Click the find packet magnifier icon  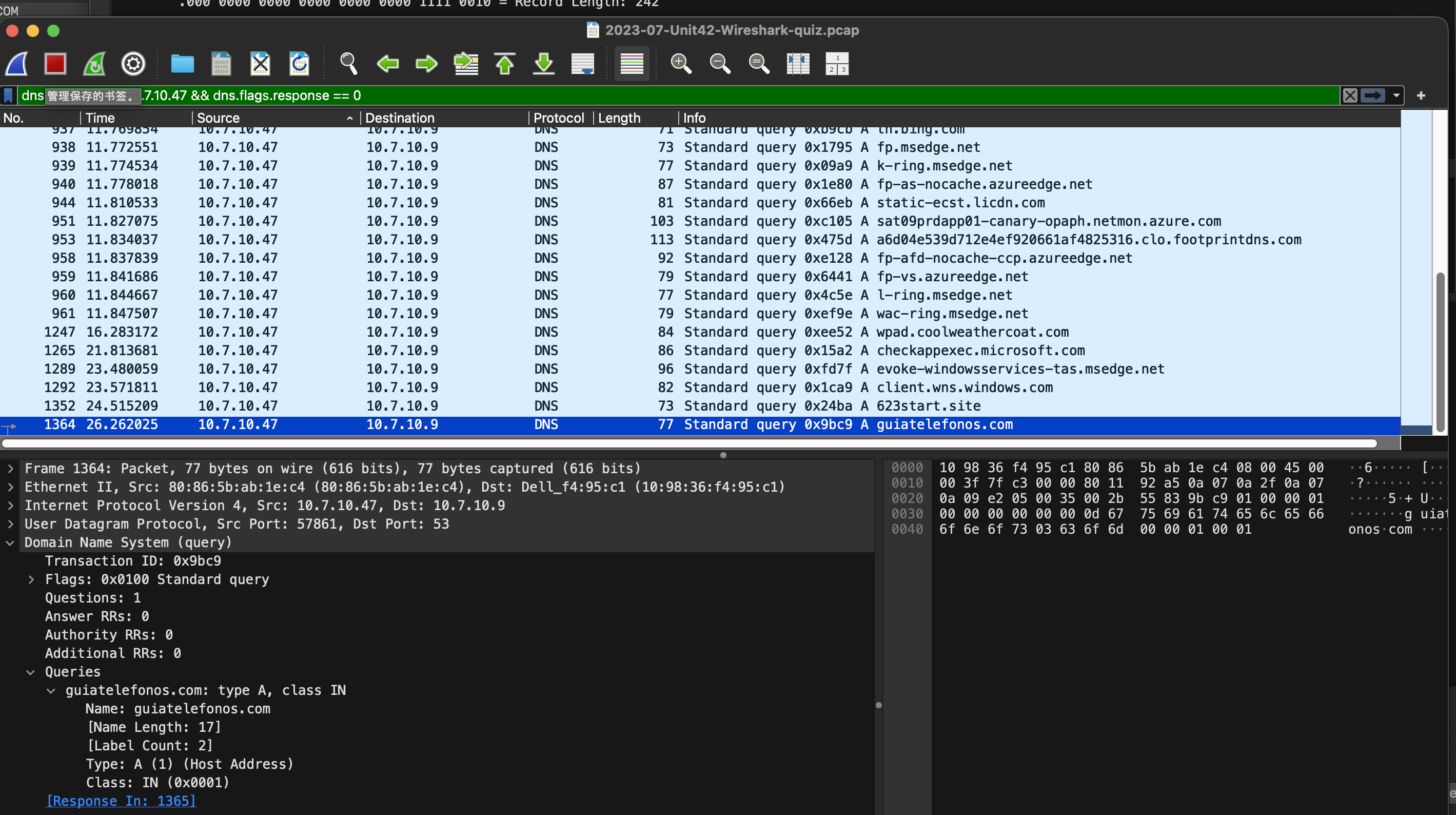point(348,64)
